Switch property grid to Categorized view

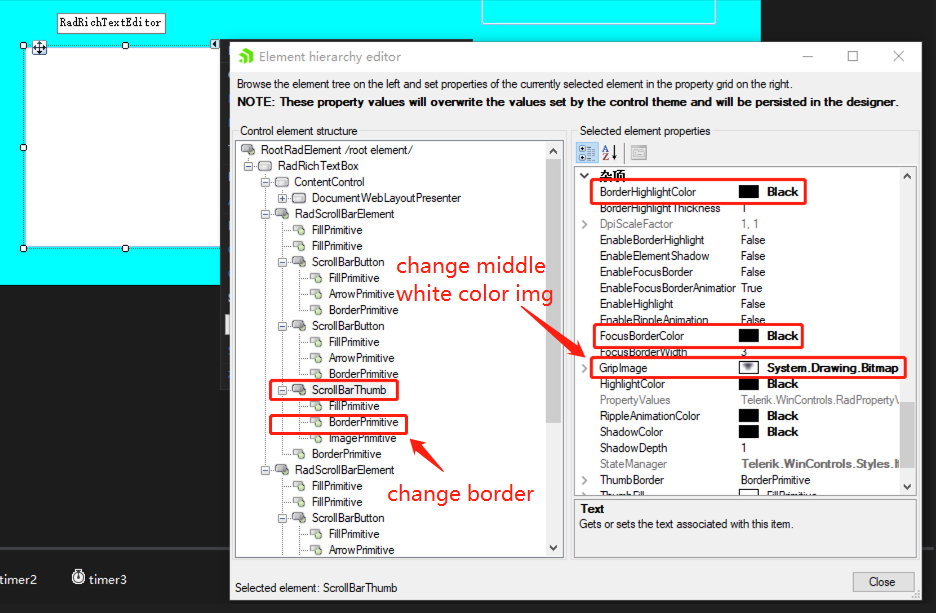tap(587, 153)
